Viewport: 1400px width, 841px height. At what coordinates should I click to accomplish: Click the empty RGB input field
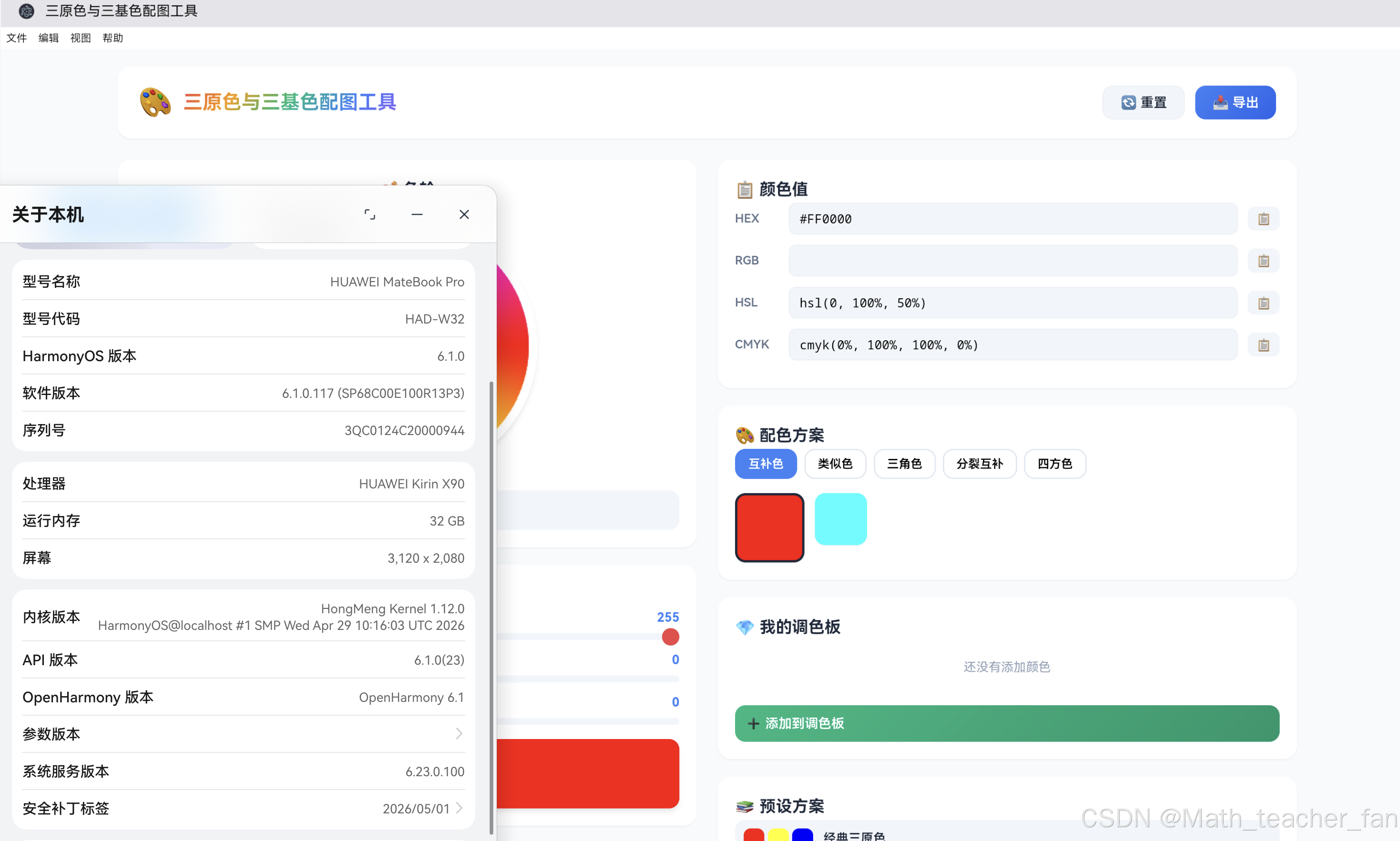(1013, 261)
